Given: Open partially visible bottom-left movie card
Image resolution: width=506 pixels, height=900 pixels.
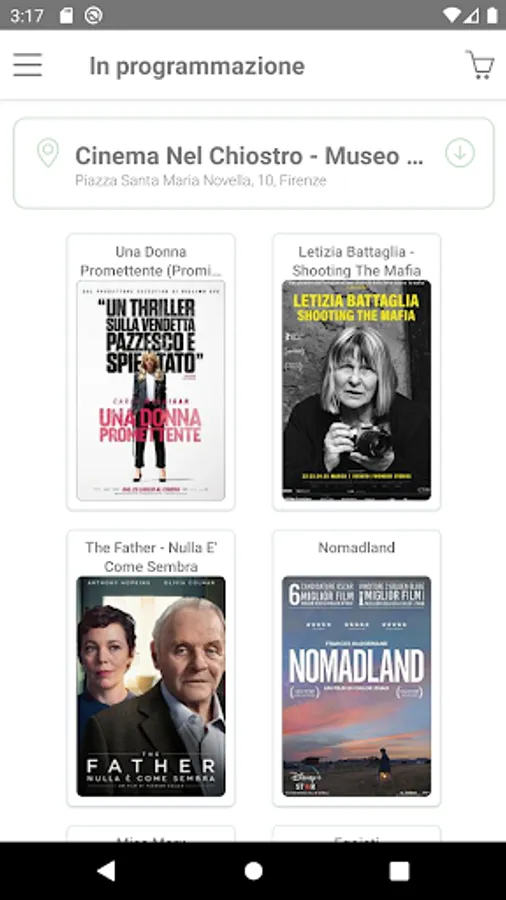Looking at the screenshot, I should (151, 834).
